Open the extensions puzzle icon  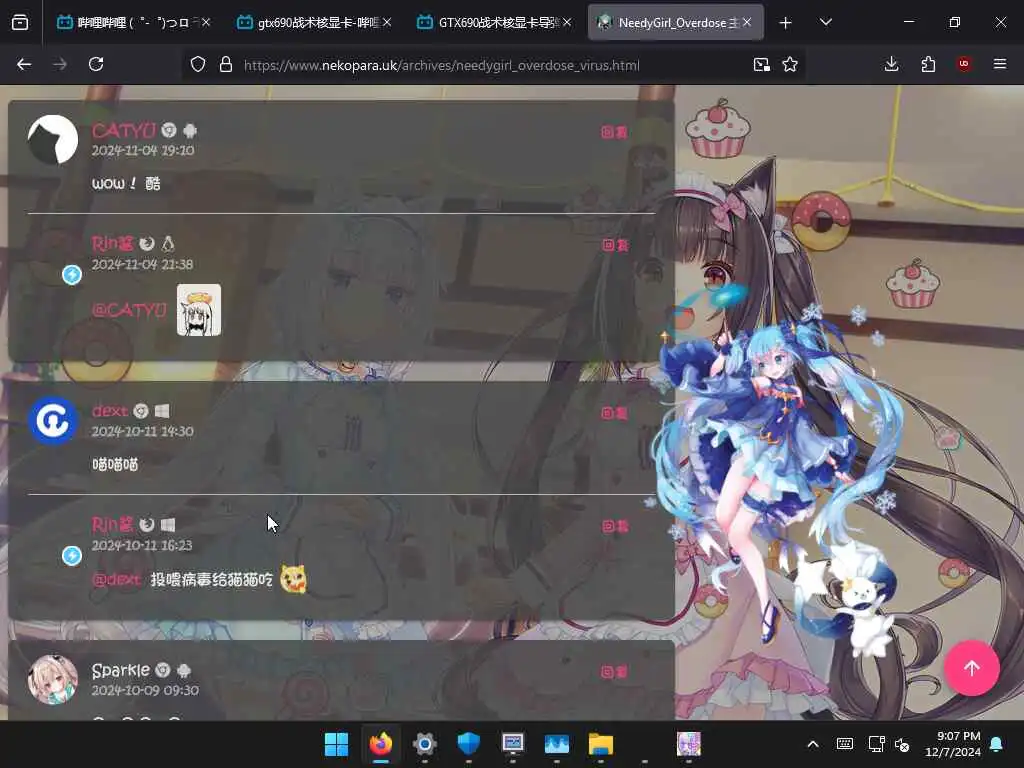pos(928,64)
